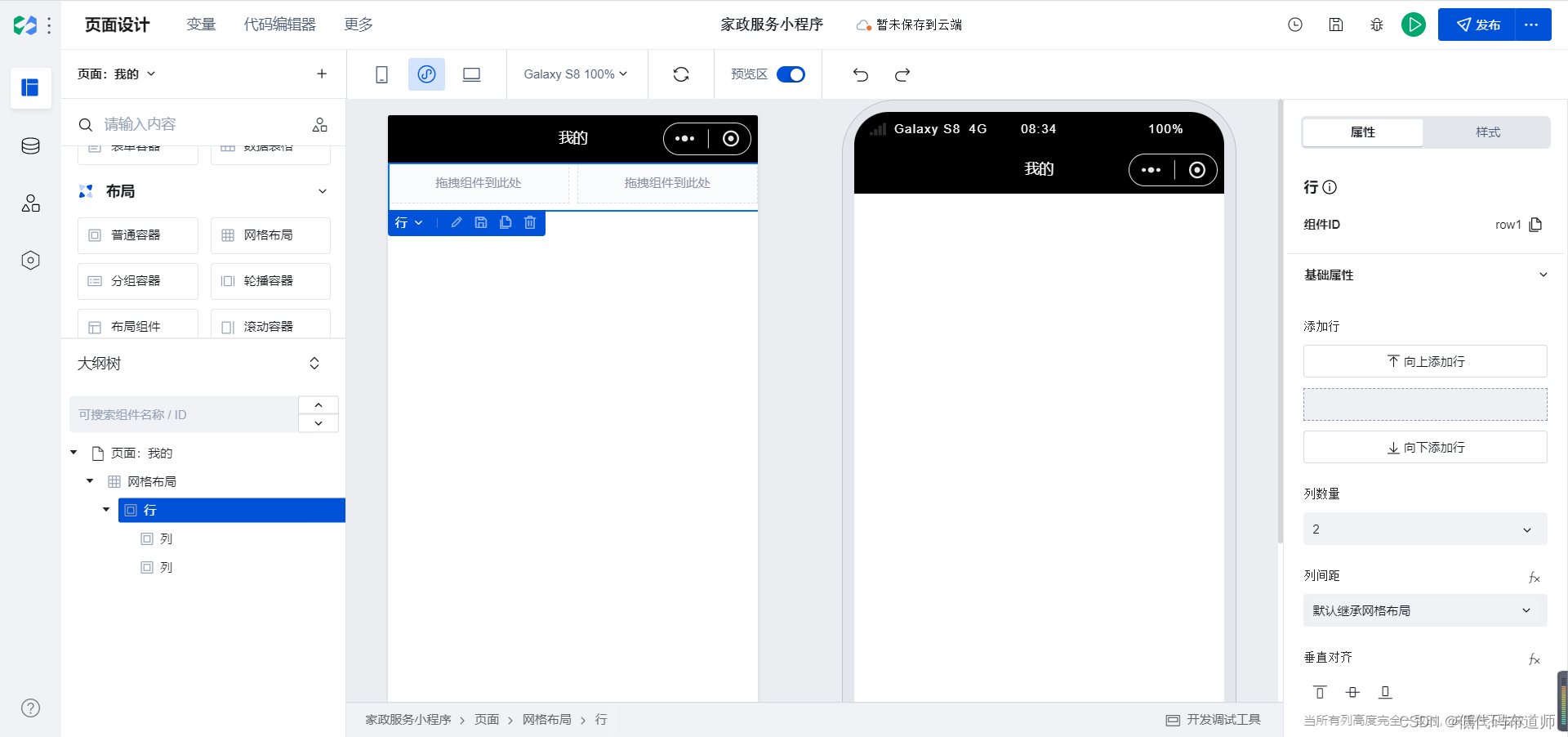Toggle the 预览区 switch
This screenshot has width=1568, height=737.
pos(791,74)
